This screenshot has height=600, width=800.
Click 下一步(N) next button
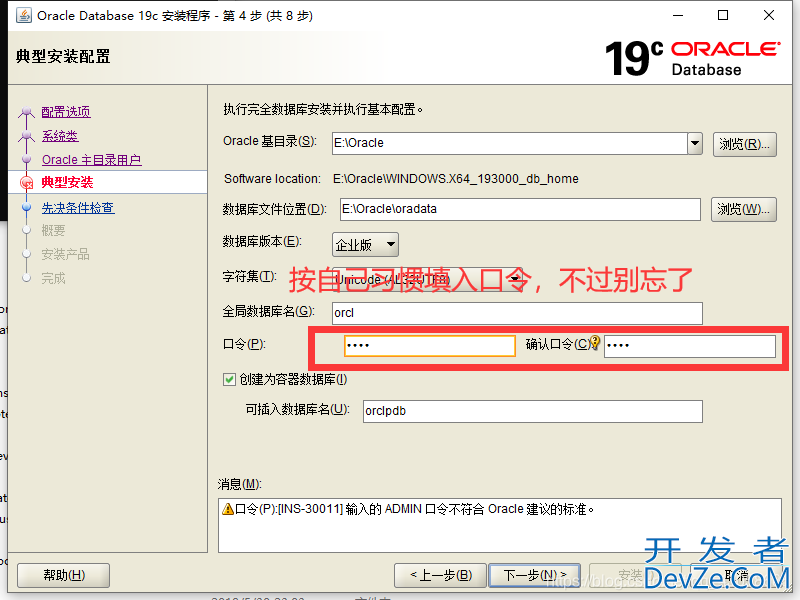pyautogui.click(x=535, y=576)
